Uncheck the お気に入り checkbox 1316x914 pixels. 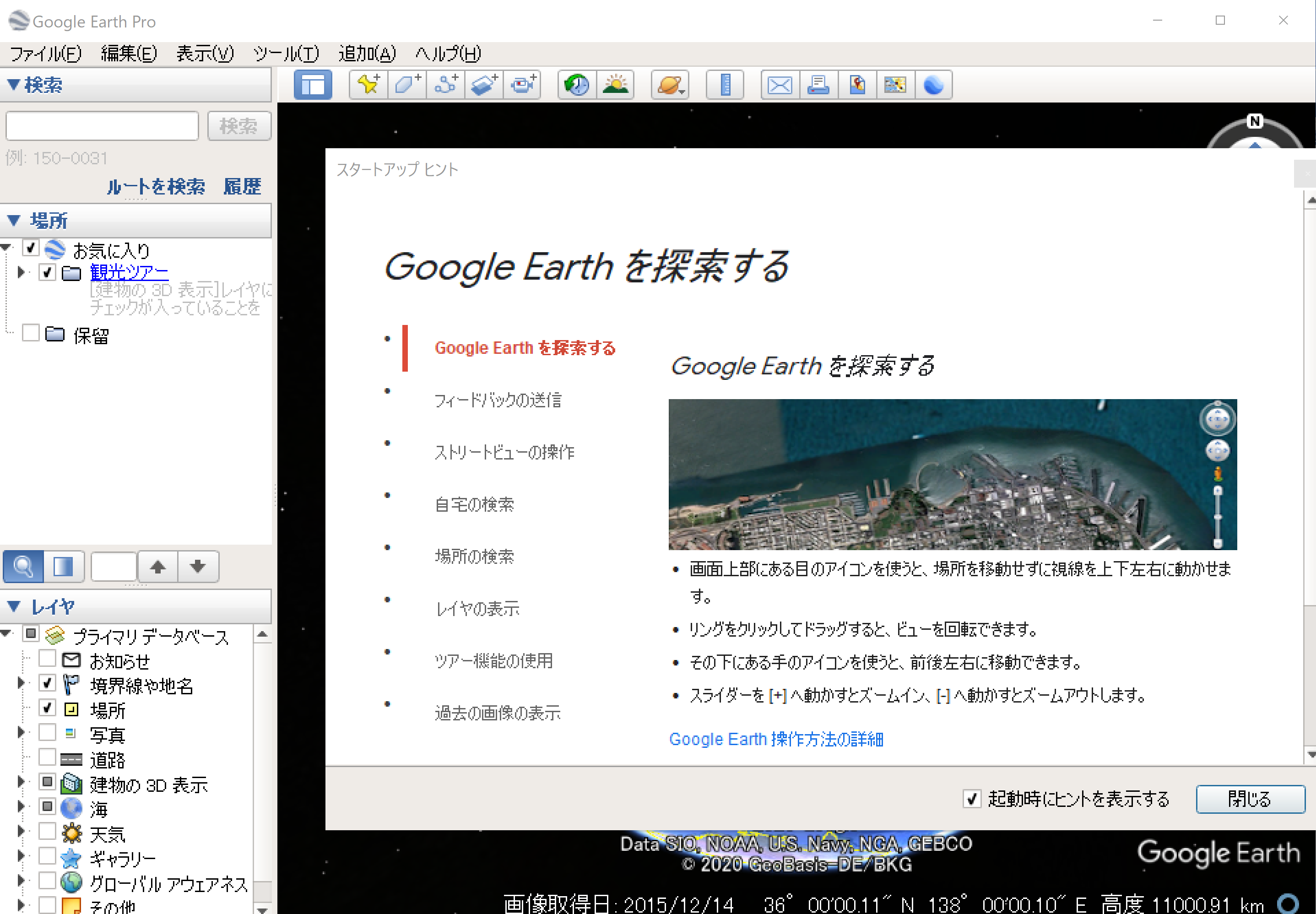pyautogui.click(x=30, y=248)
